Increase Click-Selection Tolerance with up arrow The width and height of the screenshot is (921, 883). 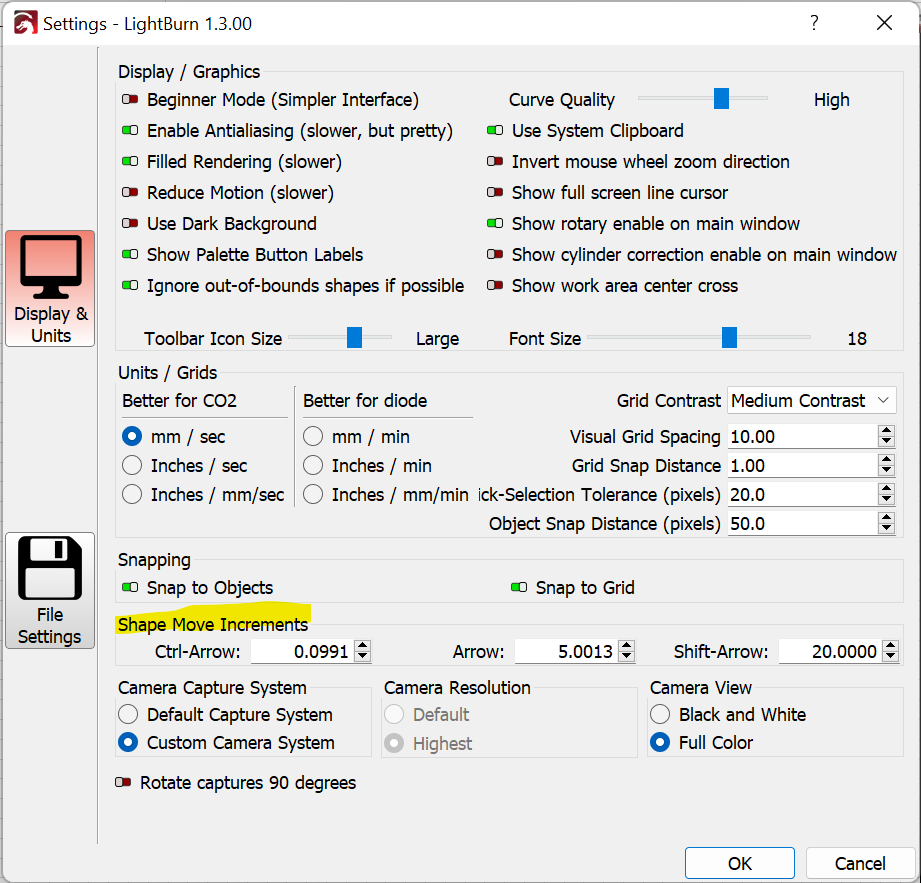[886, 488]
